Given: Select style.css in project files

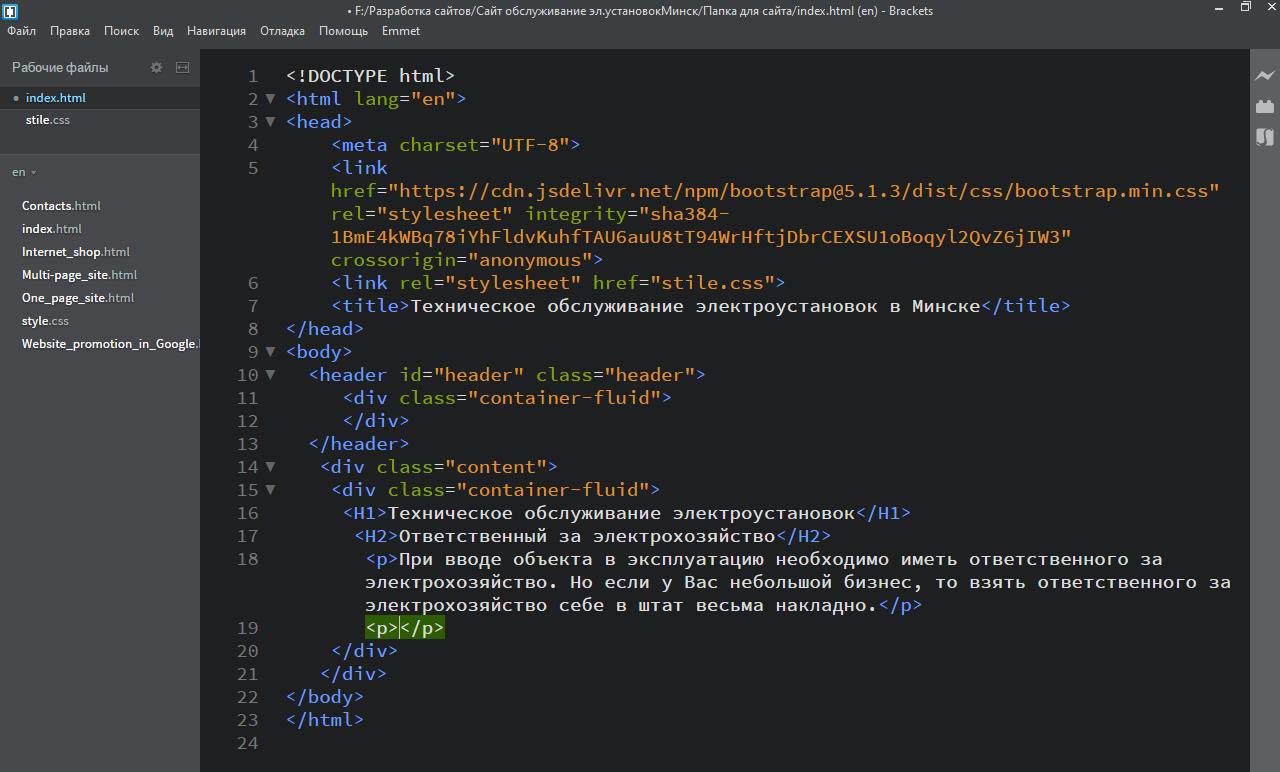Looking at the screenshot, I should point(45,321).
